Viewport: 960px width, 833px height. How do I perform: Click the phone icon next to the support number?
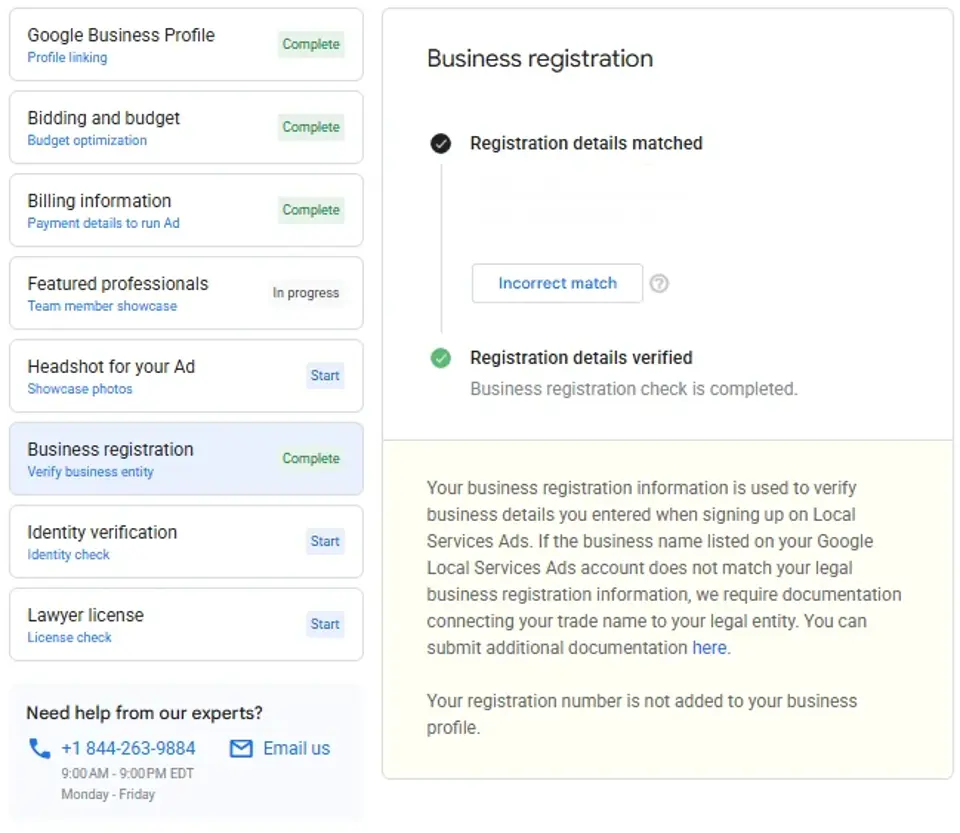(40, 748)
